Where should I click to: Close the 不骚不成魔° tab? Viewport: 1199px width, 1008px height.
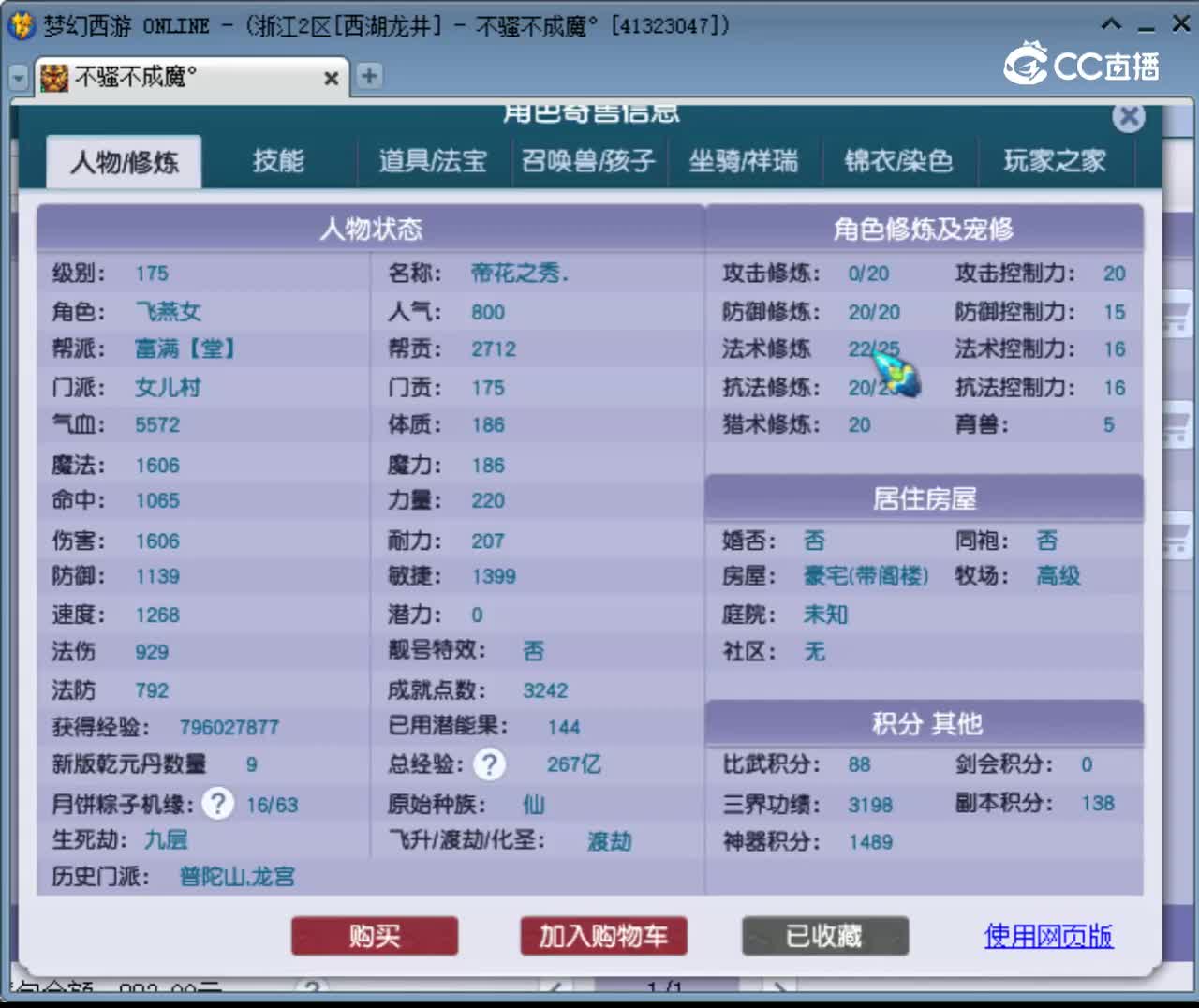click(x=331, y=79)
